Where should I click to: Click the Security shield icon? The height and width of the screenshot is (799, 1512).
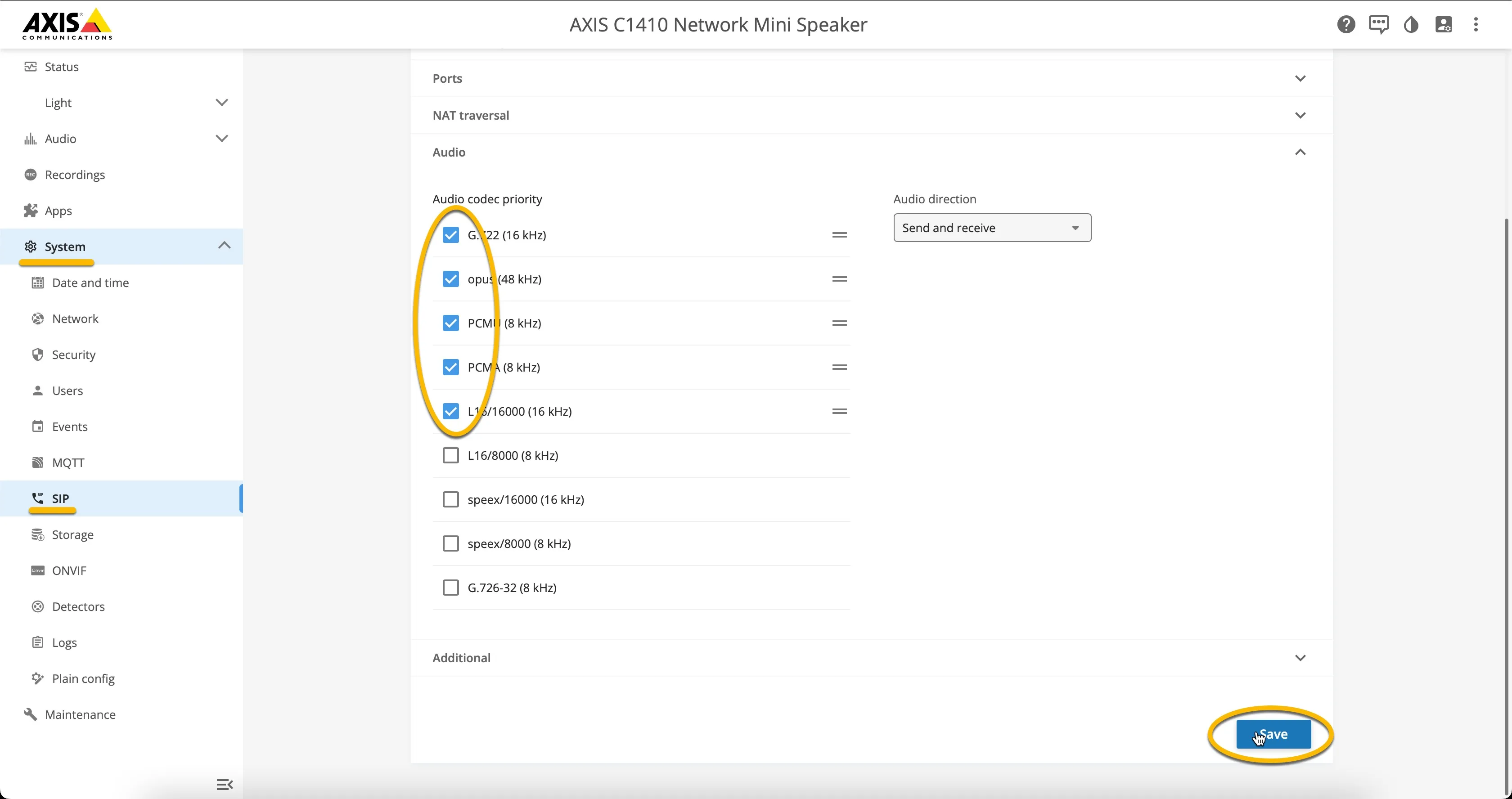pos(37,355)
